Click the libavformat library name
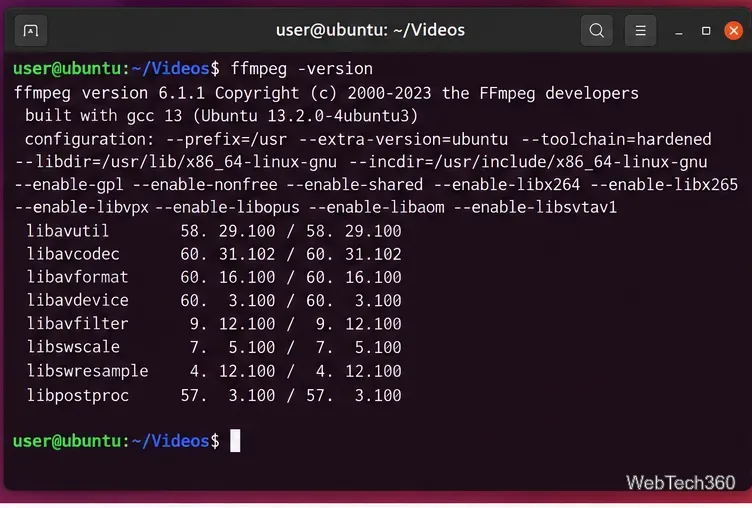752x508 pixels. (x=78, y=277)
